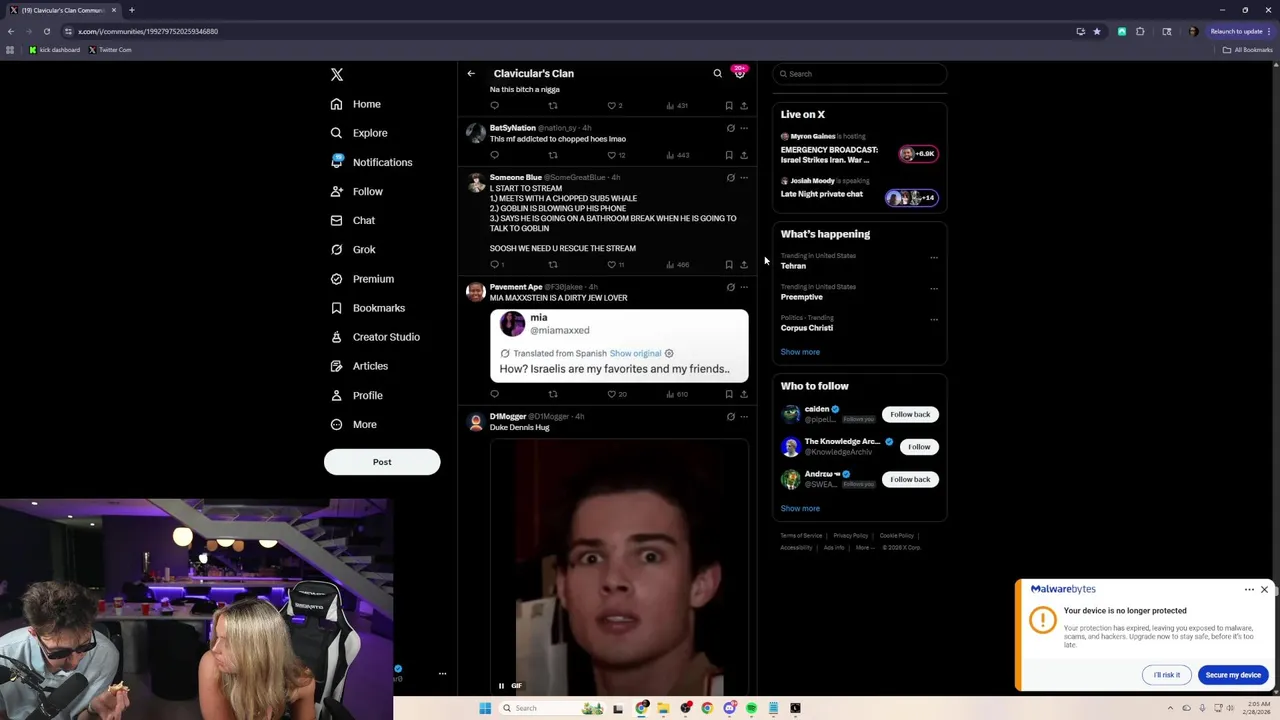The image size is (1280, 720).
Task: Open Malwarebytes popup options ellipsis
Action: point(1249,590)
